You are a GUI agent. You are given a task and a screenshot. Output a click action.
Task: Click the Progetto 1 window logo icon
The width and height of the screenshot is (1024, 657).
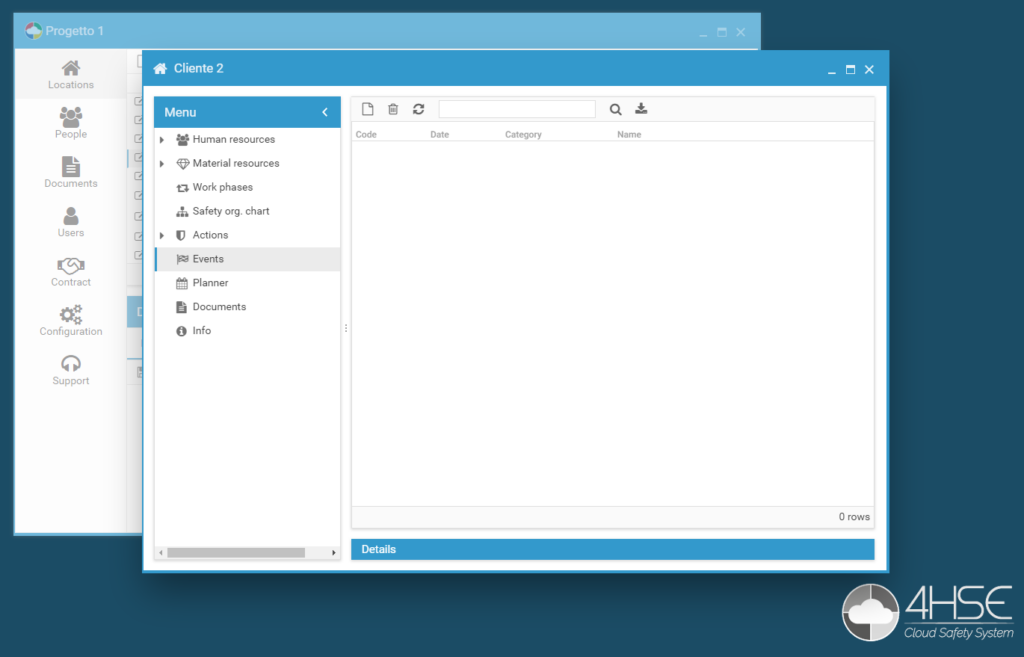coord(33,31)
